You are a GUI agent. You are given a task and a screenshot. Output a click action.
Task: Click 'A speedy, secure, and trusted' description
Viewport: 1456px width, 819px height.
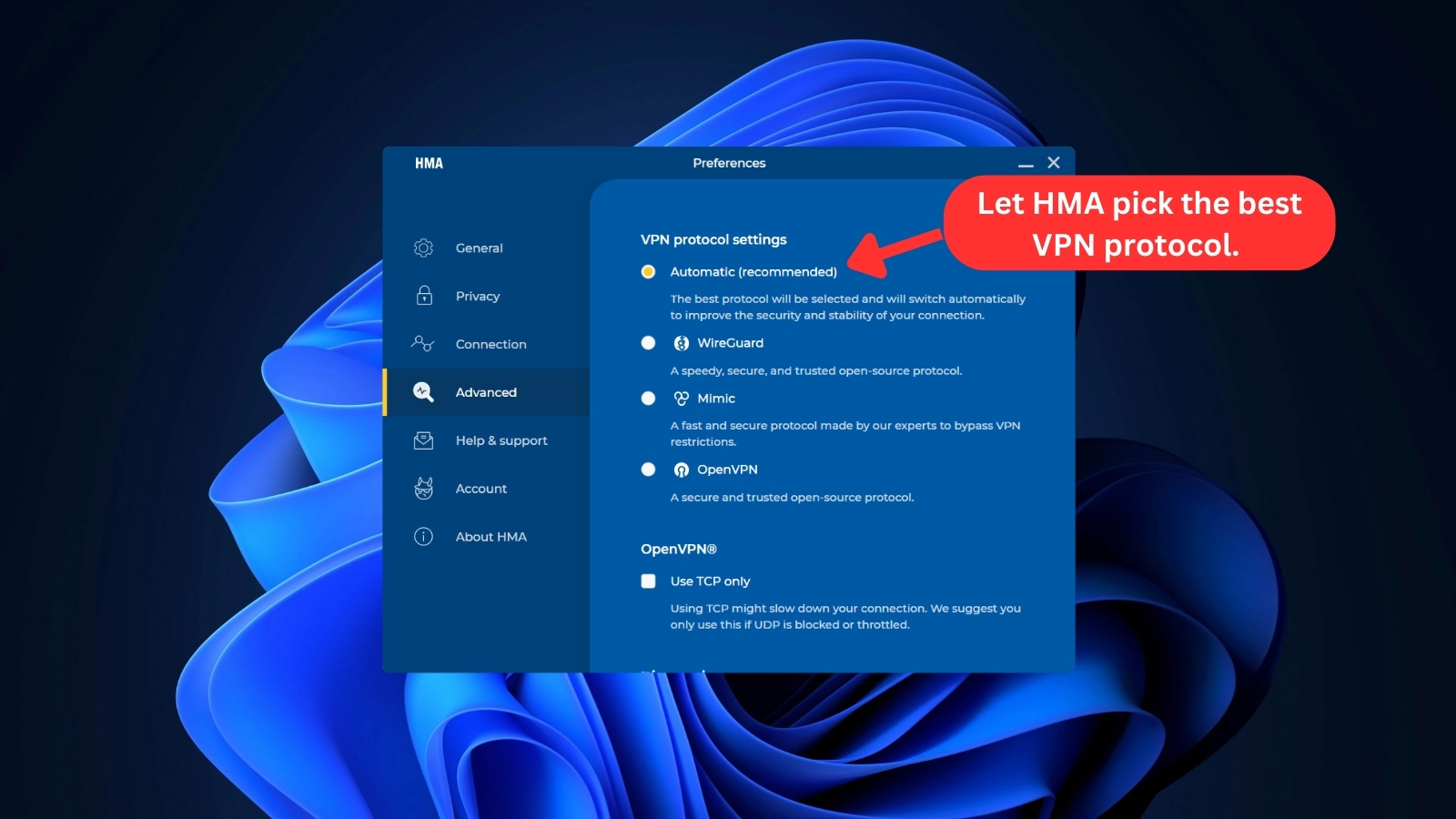click(x=815, y=370)
